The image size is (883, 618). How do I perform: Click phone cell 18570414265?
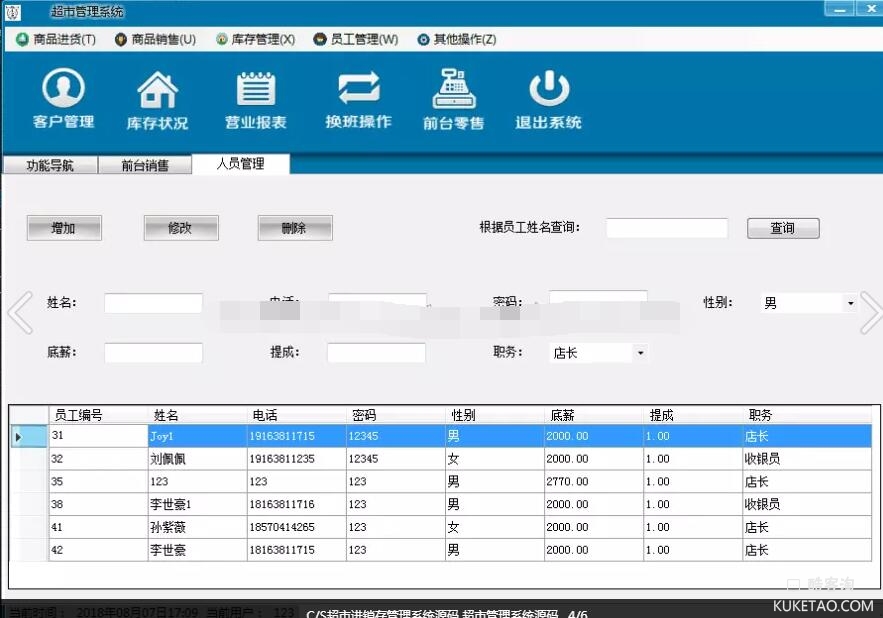tap(296, 527)
